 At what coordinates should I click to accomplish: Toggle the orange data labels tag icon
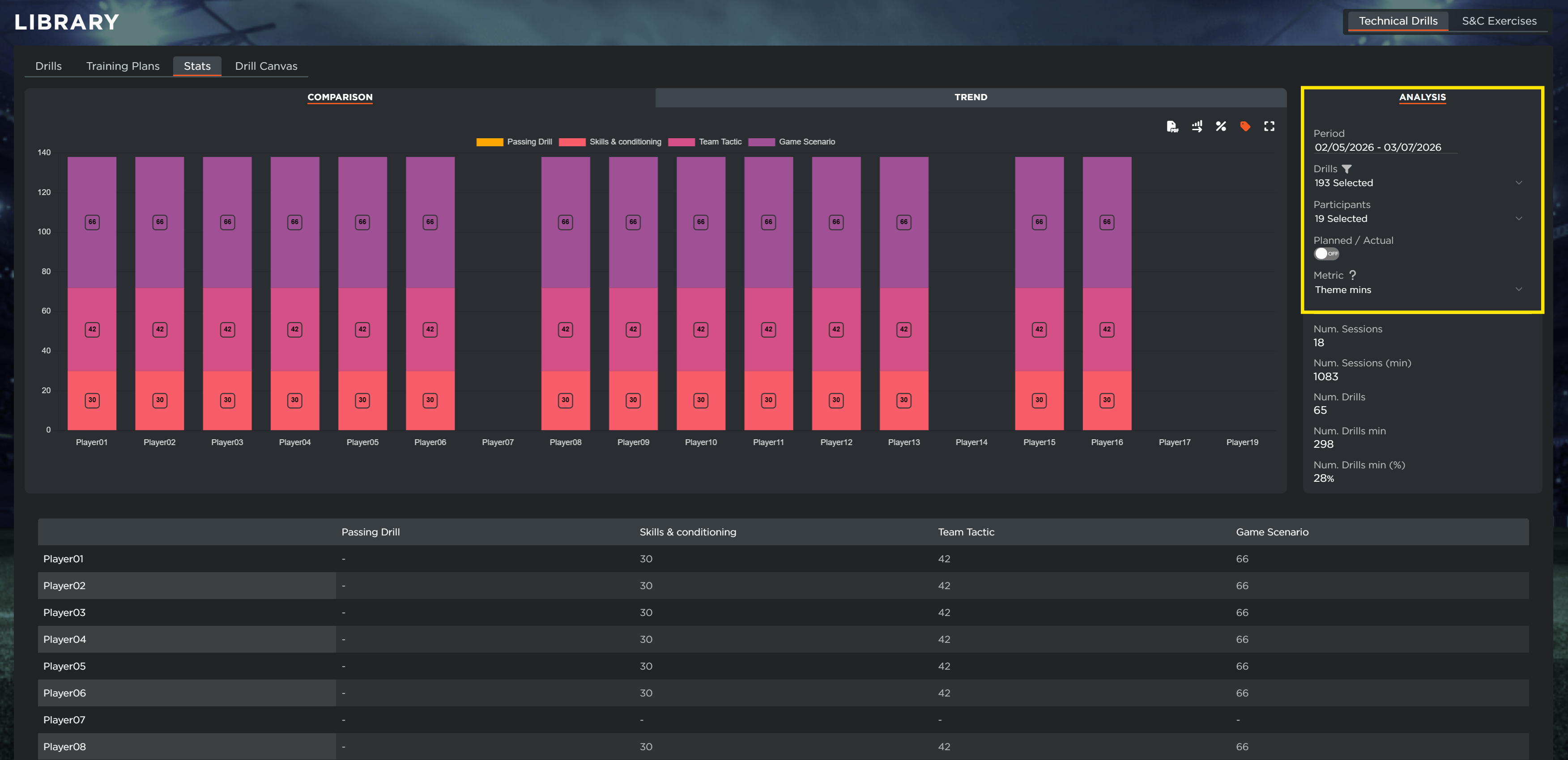point(1245,127)
